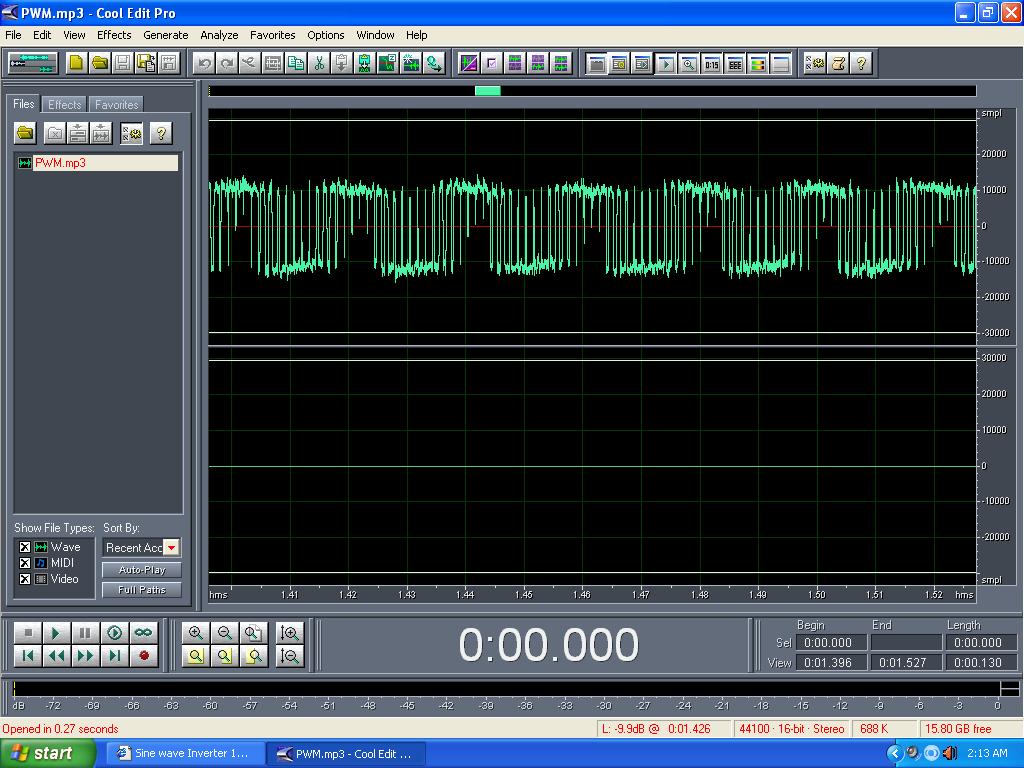Click the View End time field 0:01.527

coord(906,662)
